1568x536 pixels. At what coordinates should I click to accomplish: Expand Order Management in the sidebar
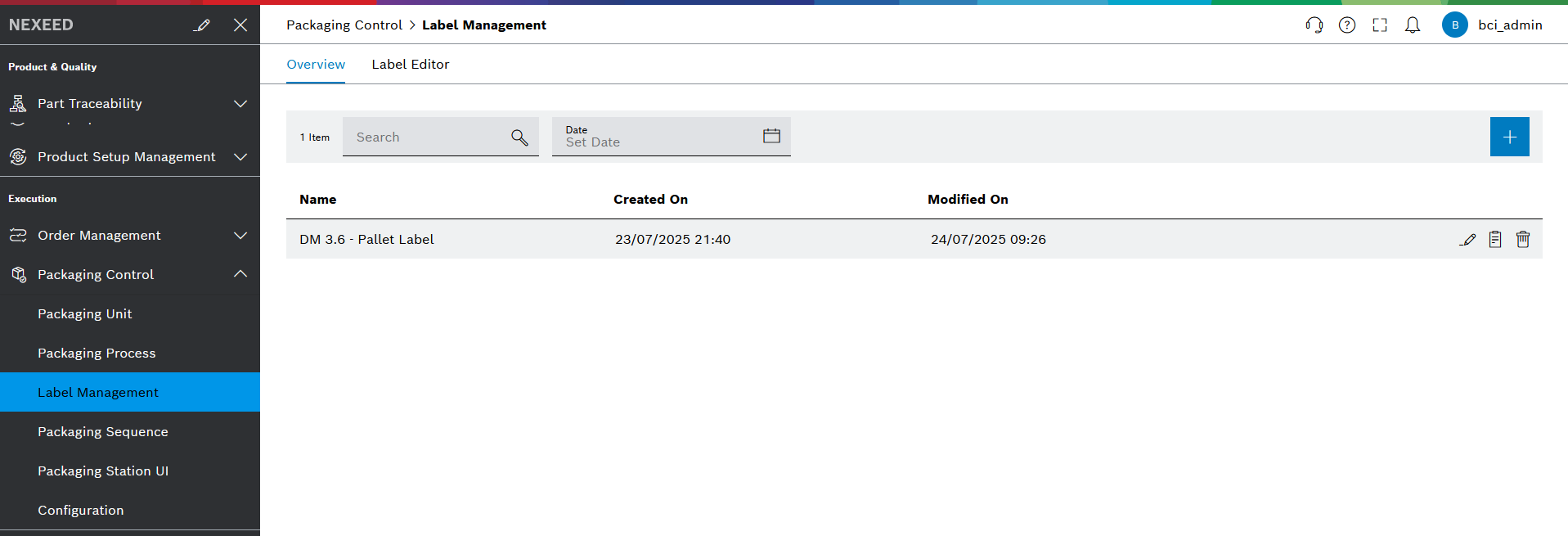click(240, 236)
